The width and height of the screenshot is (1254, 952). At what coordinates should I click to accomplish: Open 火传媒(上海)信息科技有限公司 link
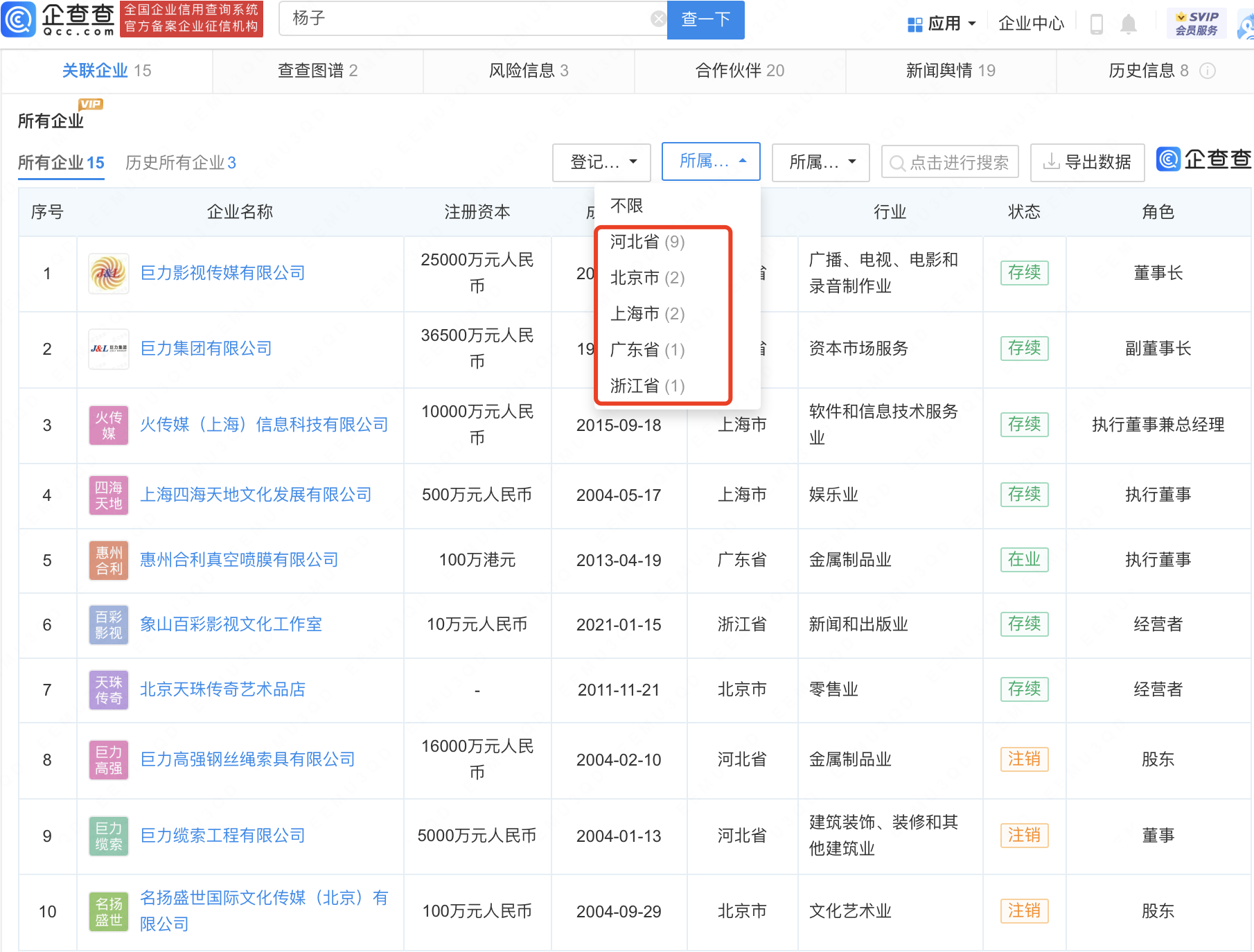(264, 425)
